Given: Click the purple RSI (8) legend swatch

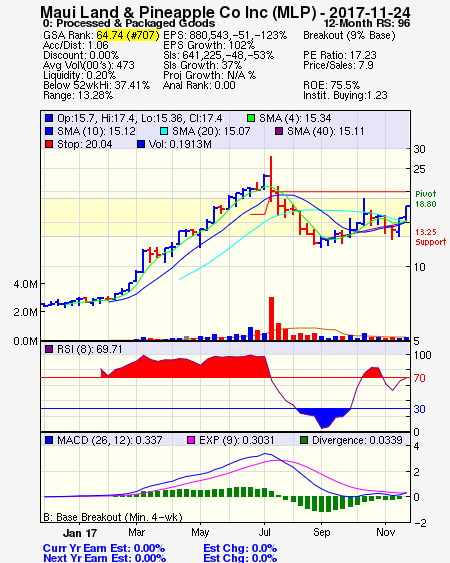Looking at the screenshot, I should (x=49, y=349).
